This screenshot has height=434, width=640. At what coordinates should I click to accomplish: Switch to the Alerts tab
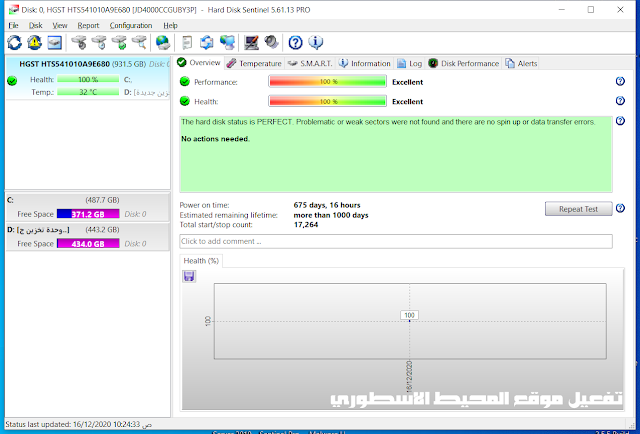522,64
